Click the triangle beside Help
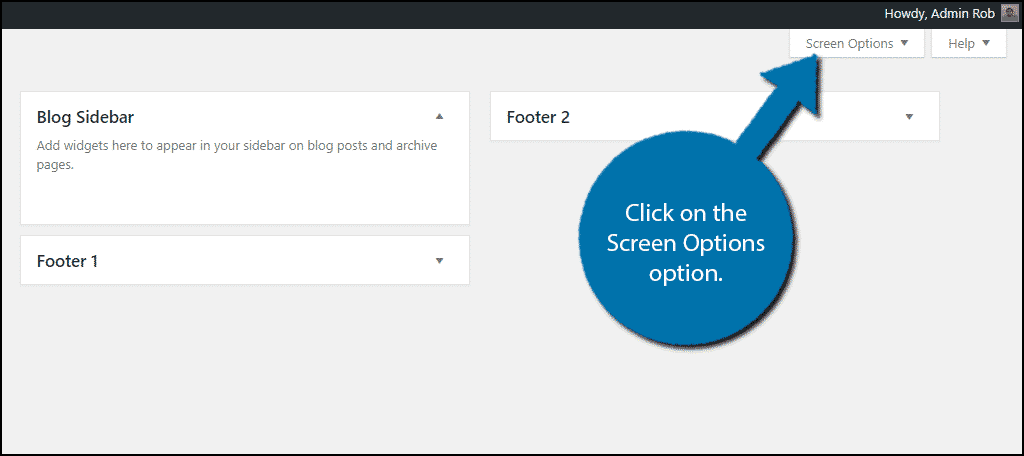 [985, 43]
